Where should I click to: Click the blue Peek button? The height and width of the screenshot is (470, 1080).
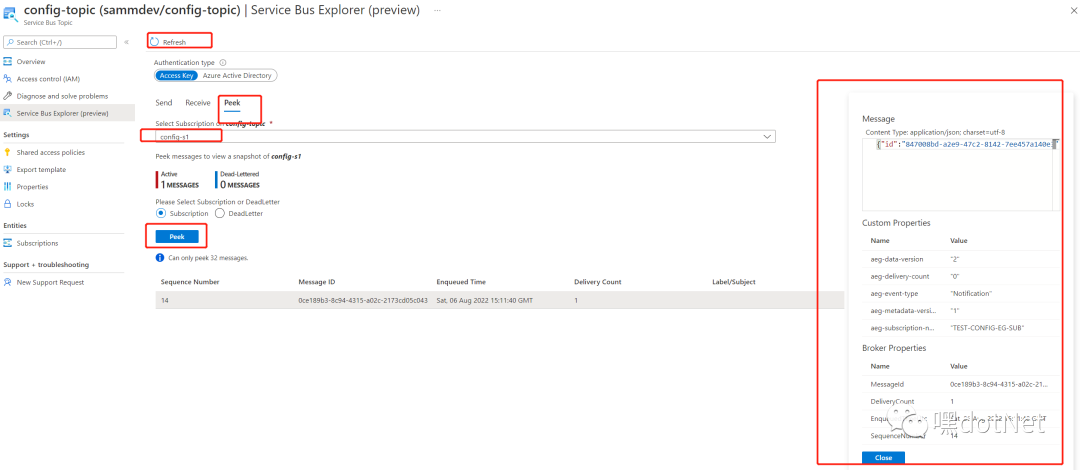(x=177, y=236)
